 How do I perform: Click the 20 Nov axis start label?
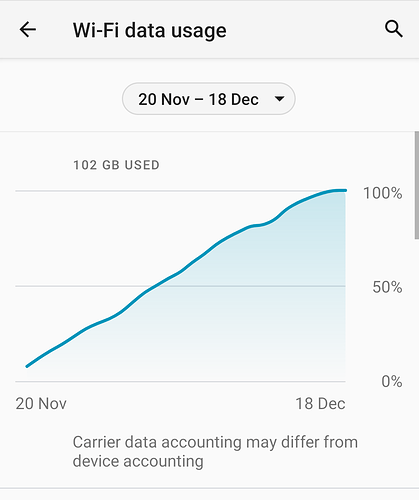pyautogui.click(x=41, y=403)
